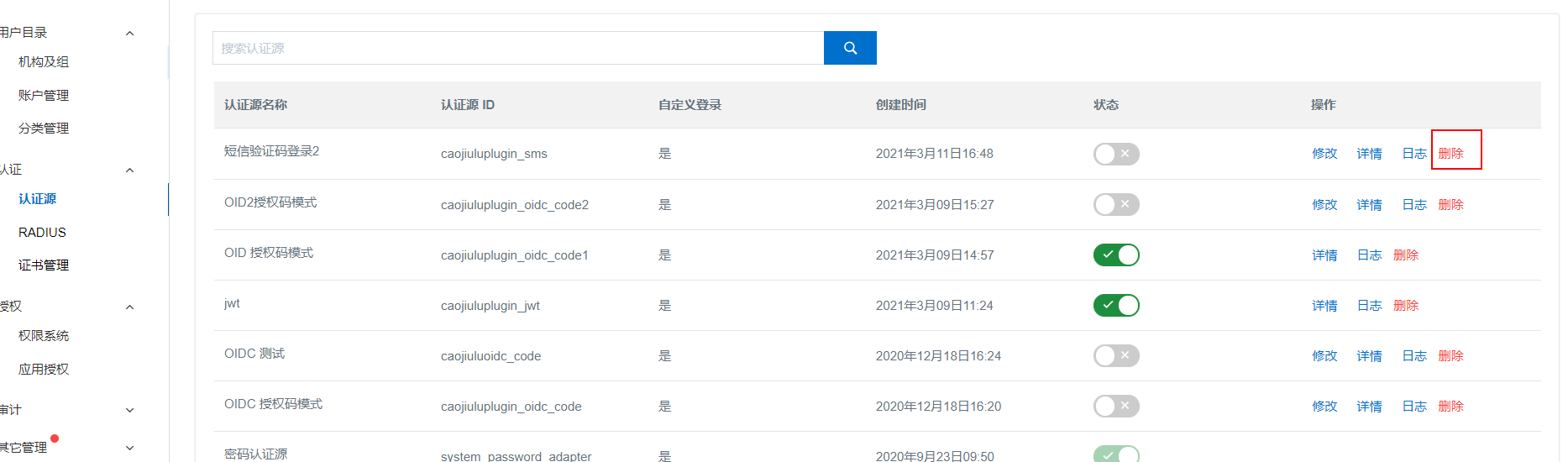The width and height of the screenshot is (1568, 462).
Task: Delete the 短信验证码登录2 auth source
Action: (x=1450, y=154)
